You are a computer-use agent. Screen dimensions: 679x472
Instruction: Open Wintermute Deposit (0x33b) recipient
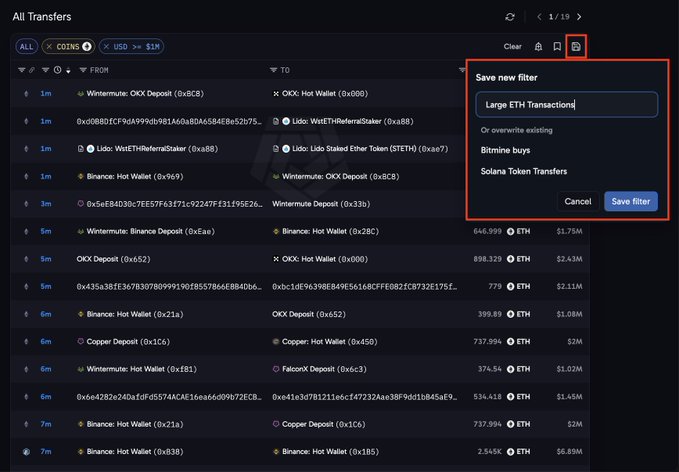pyautogui.click(x=321, y=204)
